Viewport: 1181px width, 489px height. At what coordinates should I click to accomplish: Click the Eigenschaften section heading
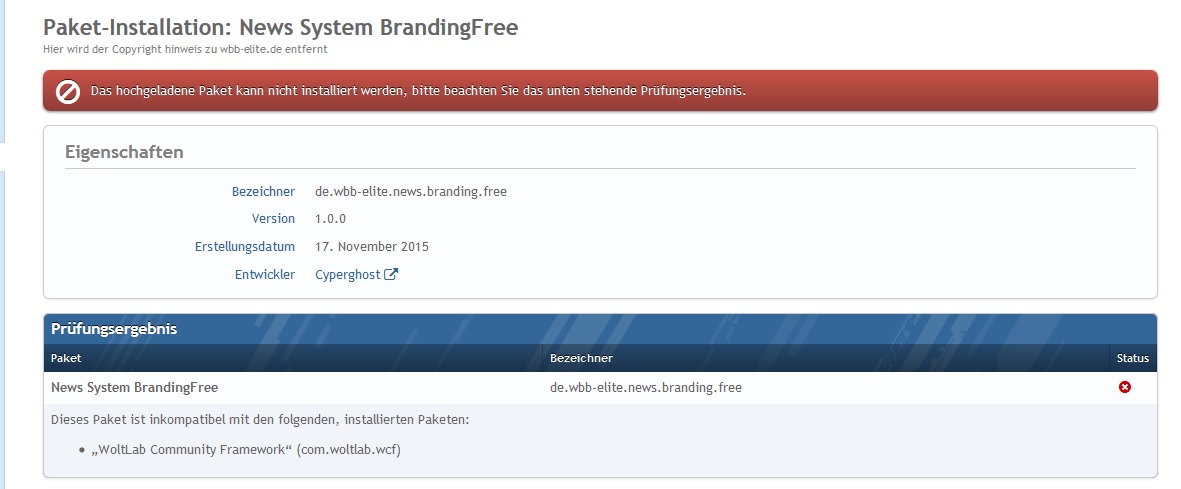click(x=124, y=151)
